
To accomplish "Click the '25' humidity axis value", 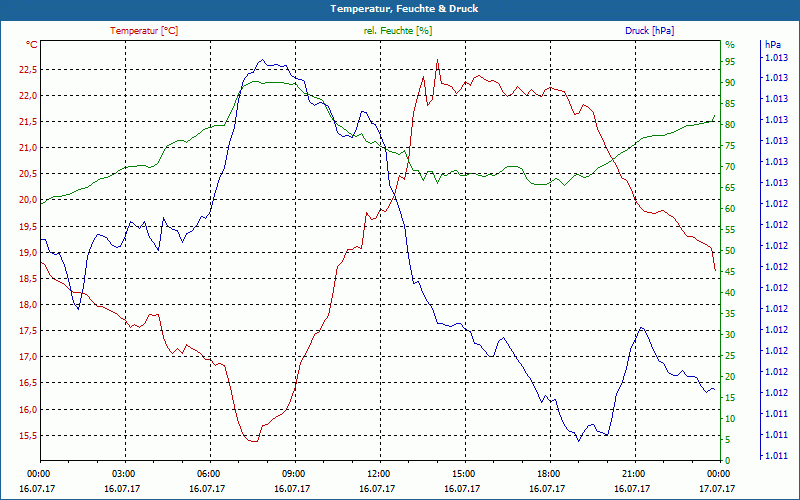I will coord(730,356).
